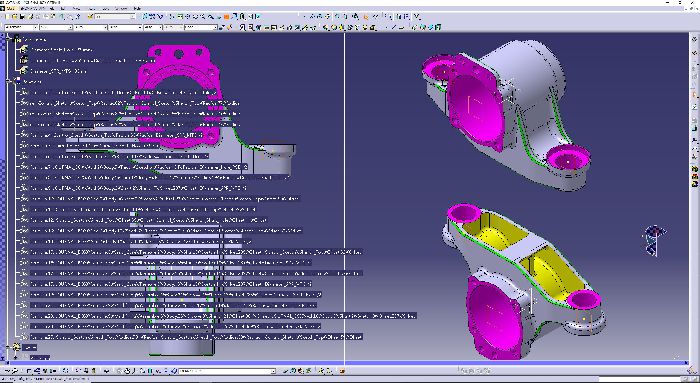Open the combo box in the bottom toolbar
This screenshot has width=700, height=383.
tap(227, 371)
